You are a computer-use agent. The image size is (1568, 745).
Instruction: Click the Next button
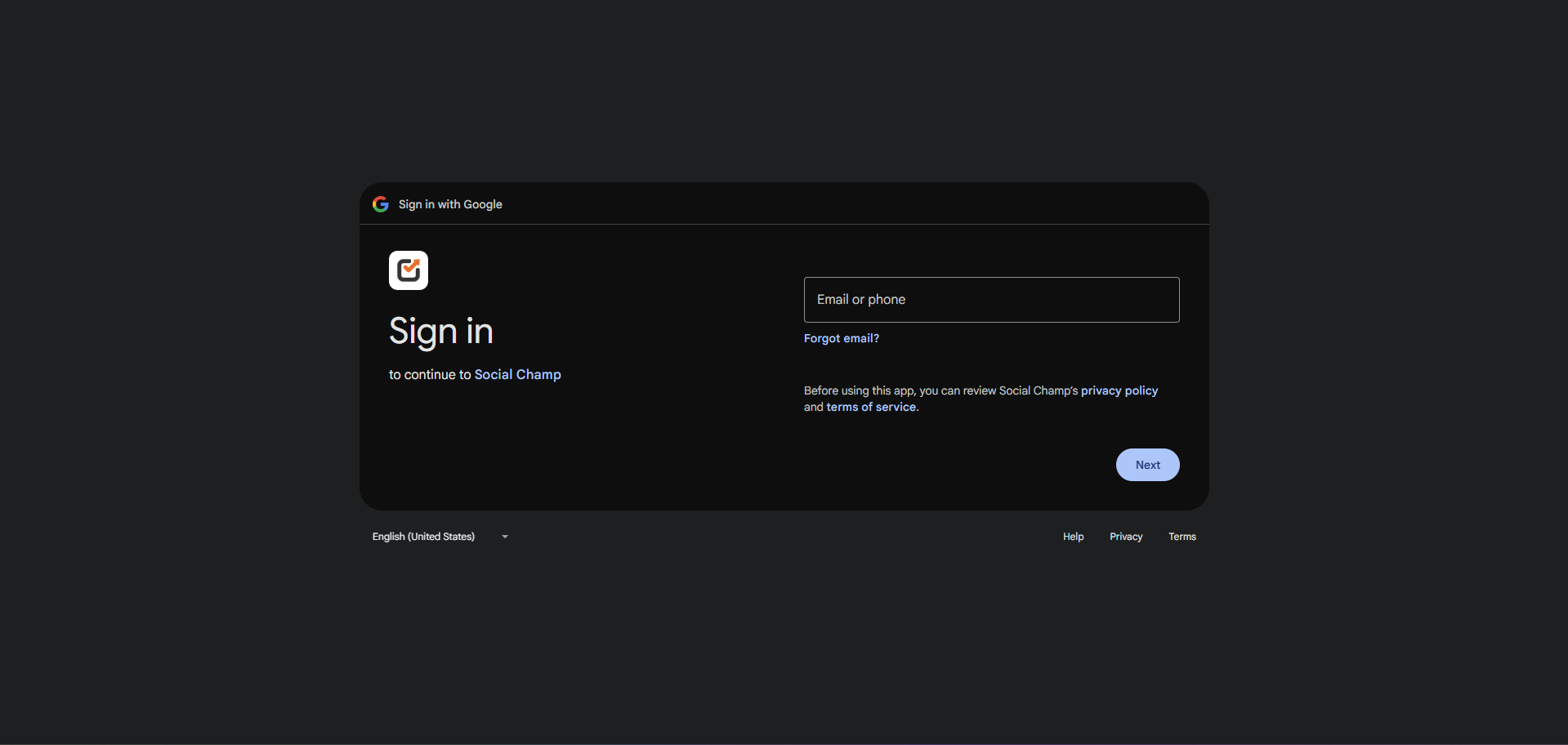[x=1147, y=465]
